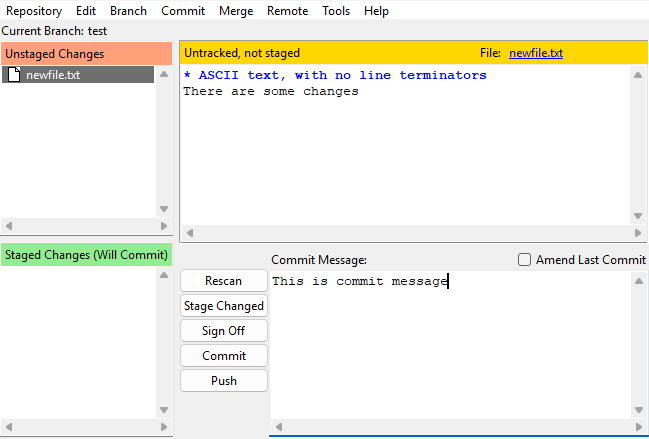Click right arrow of commit message horizontal scrollbar
This screenshot has width=649, height=439.
639,427
